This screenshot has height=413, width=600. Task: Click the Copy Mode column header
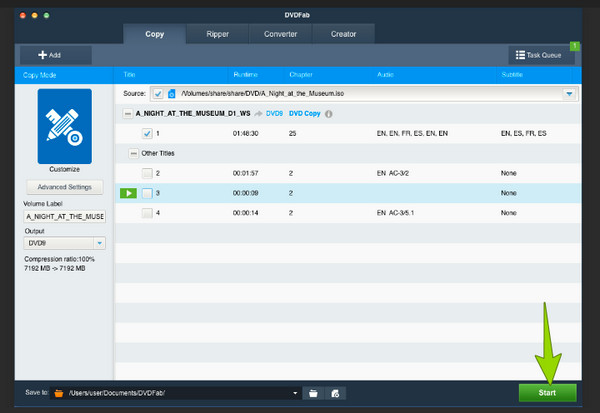[39, 75]
